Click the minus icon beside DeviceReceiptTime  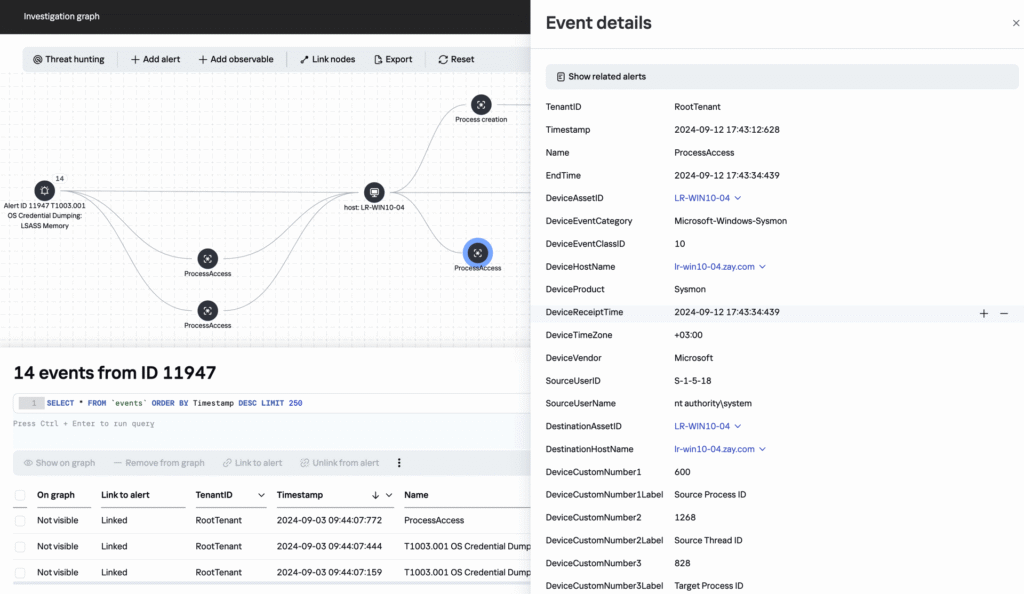(1004, 313)
